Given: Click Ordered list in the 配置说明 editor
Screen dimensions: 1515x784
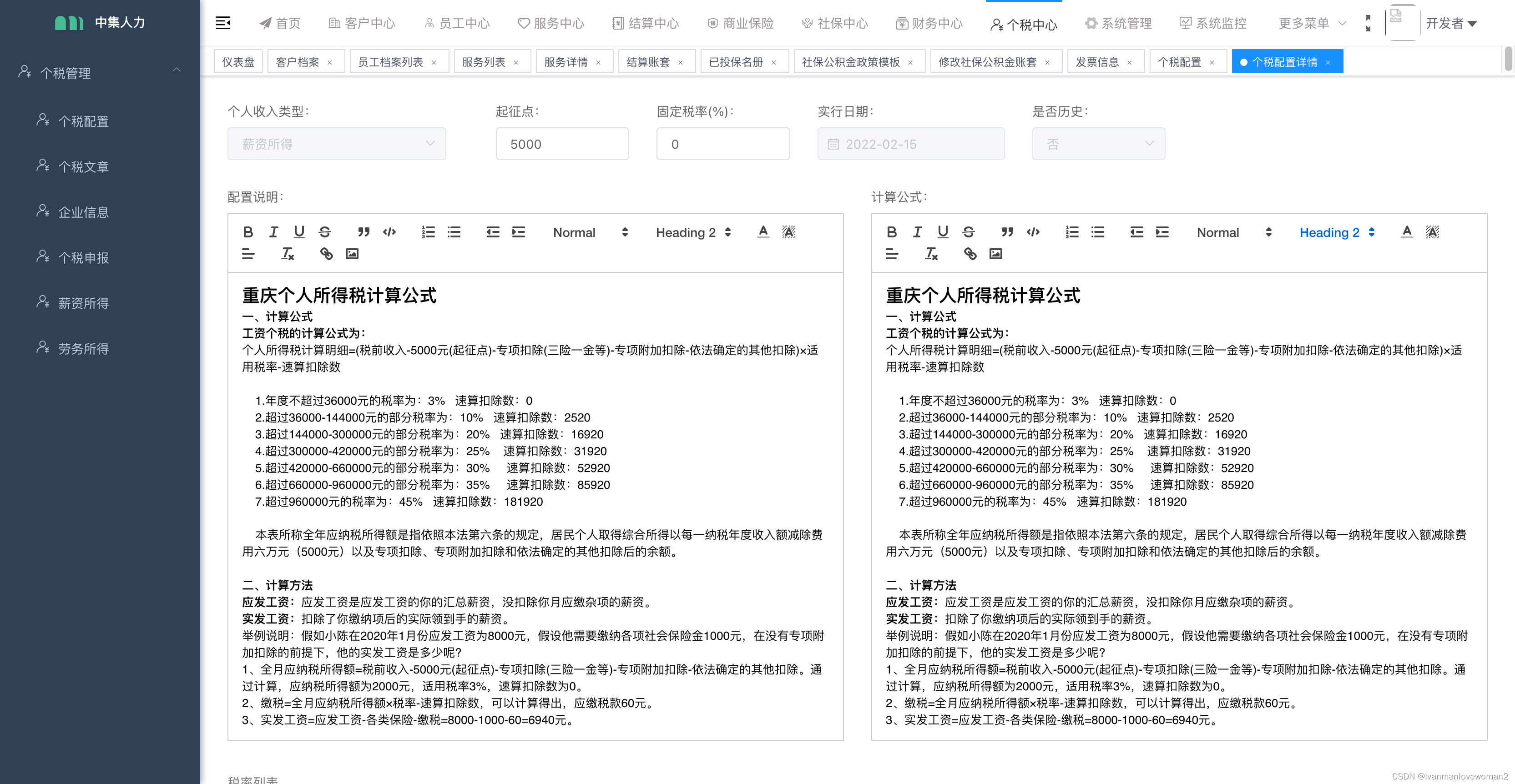Looking at the screenshot, I should pos(428,232).
